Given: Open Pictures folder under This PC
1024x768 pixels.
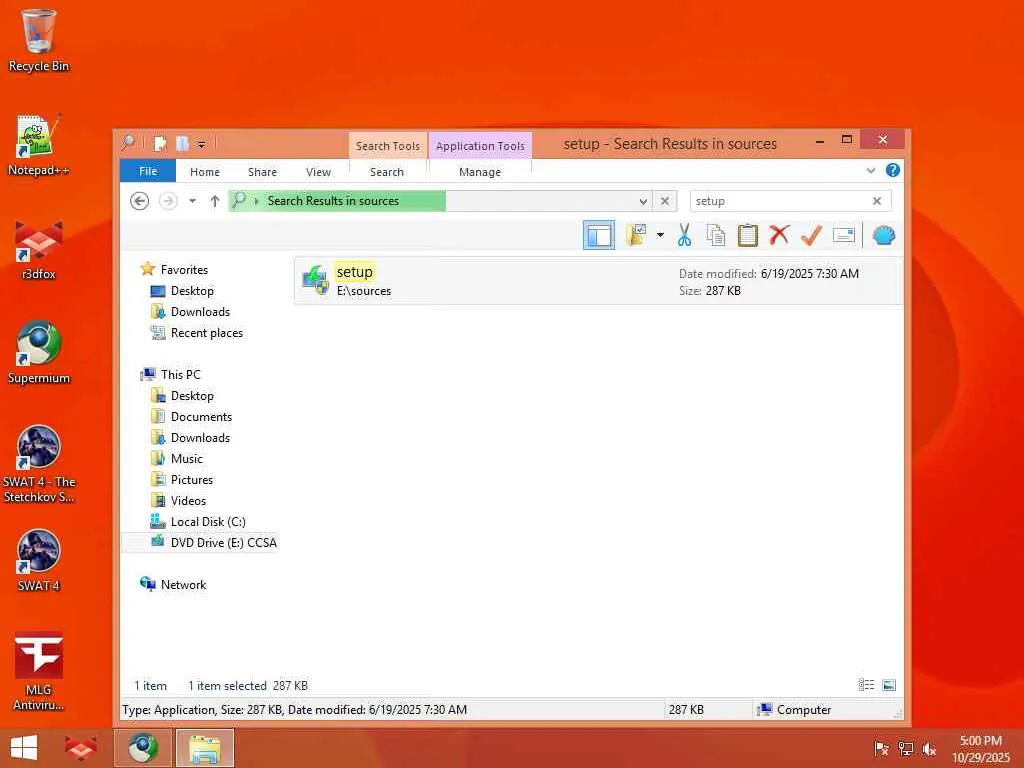Looking at the screenshot, I should 191,479.
